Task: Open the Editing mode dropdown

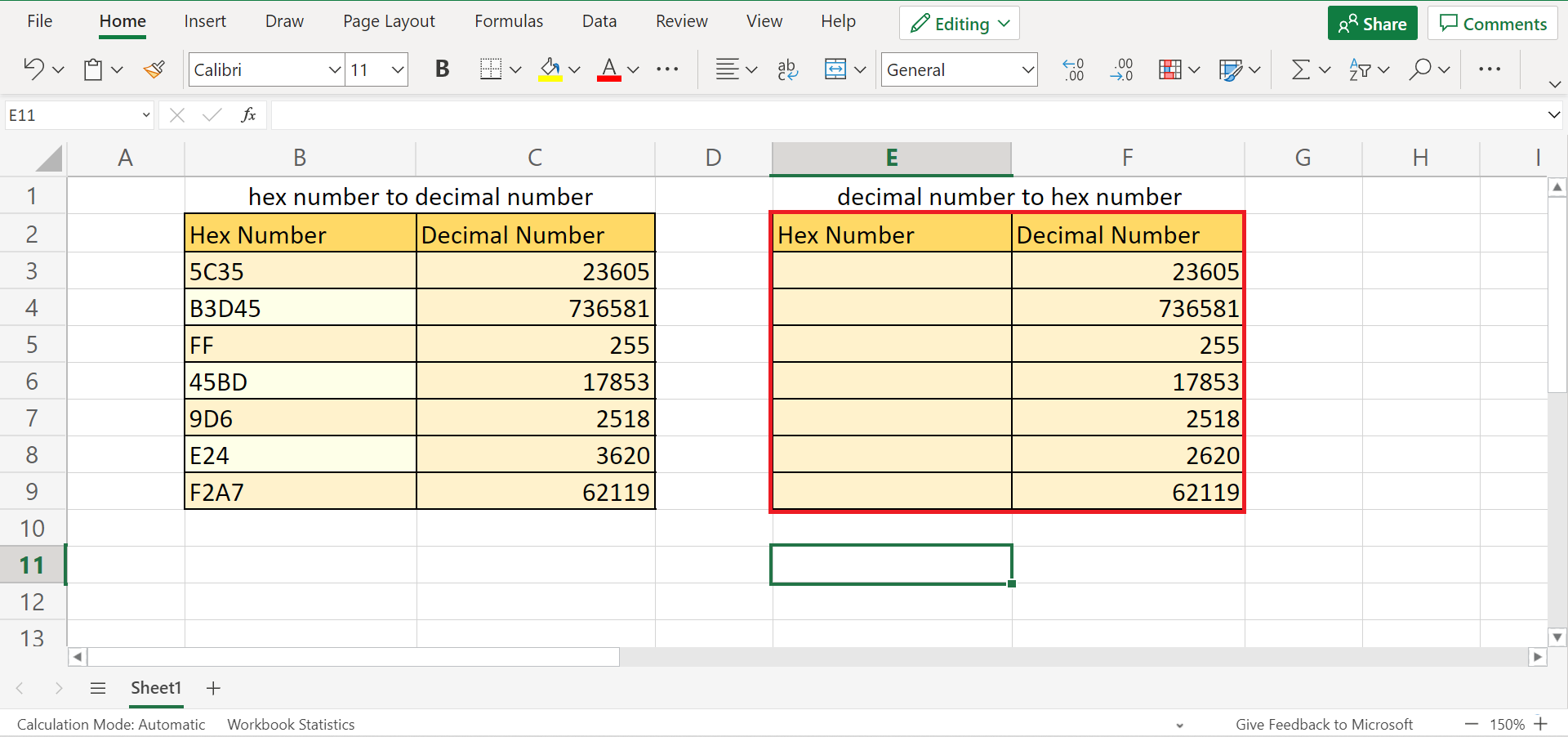Action: 958,23
